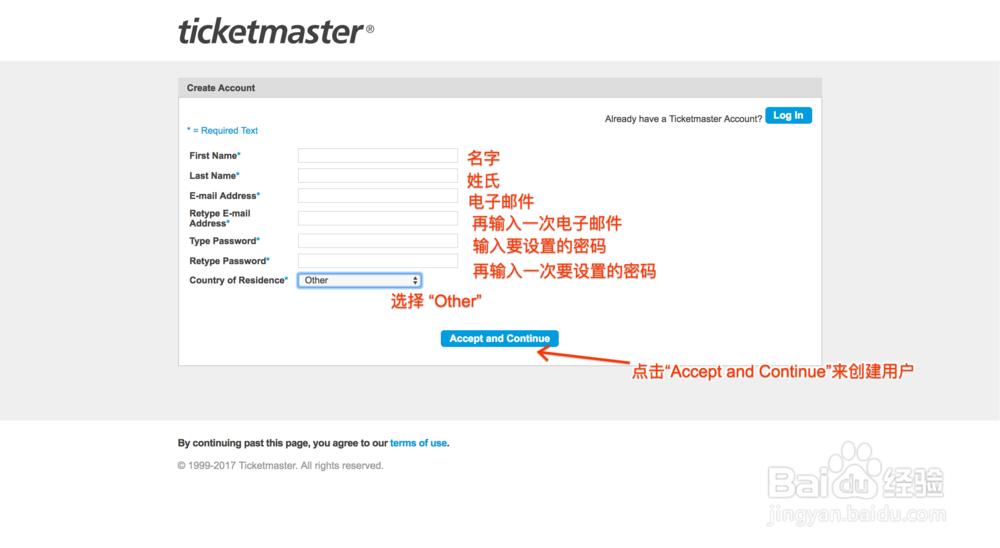Click the "First Name" label
The image size is (1000, 548).
pos(215,156)
